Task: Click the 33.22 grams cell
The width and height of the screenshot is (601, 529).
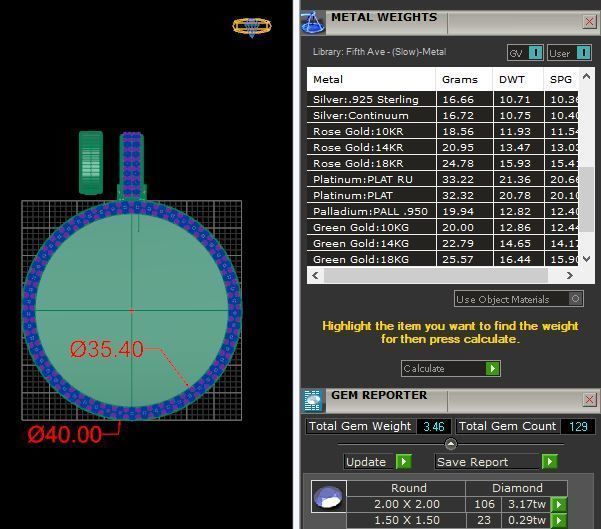Action: coord(465,179)
